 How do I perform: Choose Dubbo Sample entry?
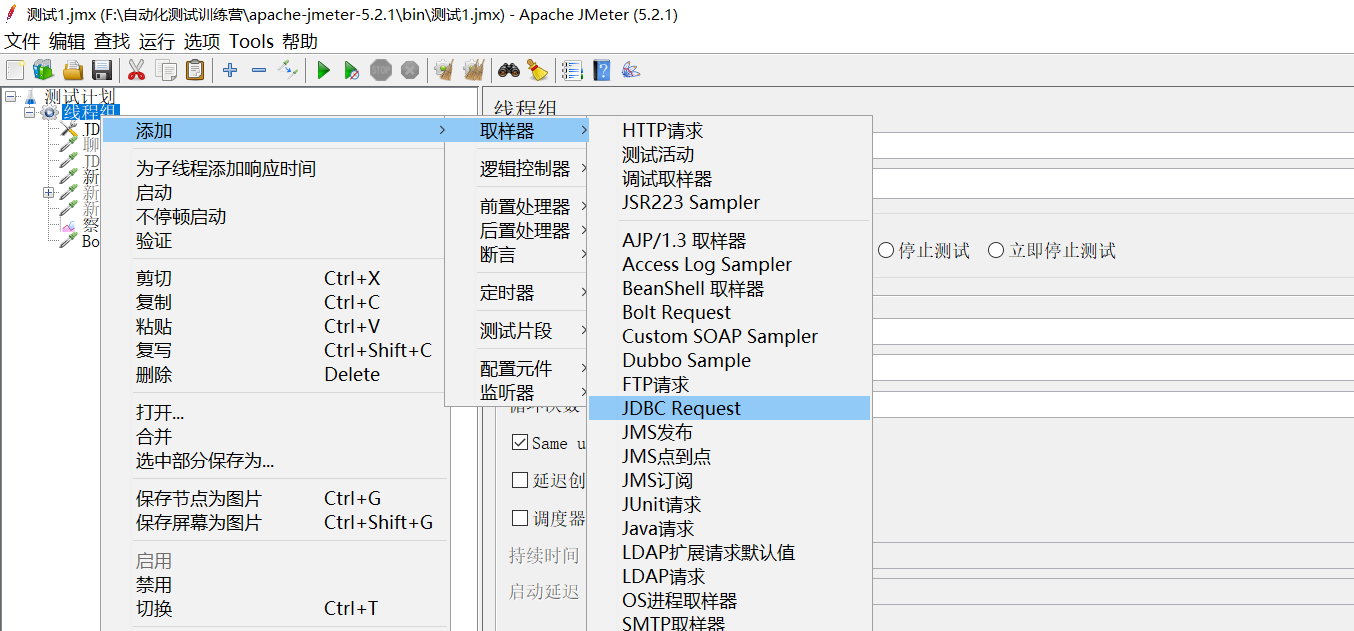[729, 361]
